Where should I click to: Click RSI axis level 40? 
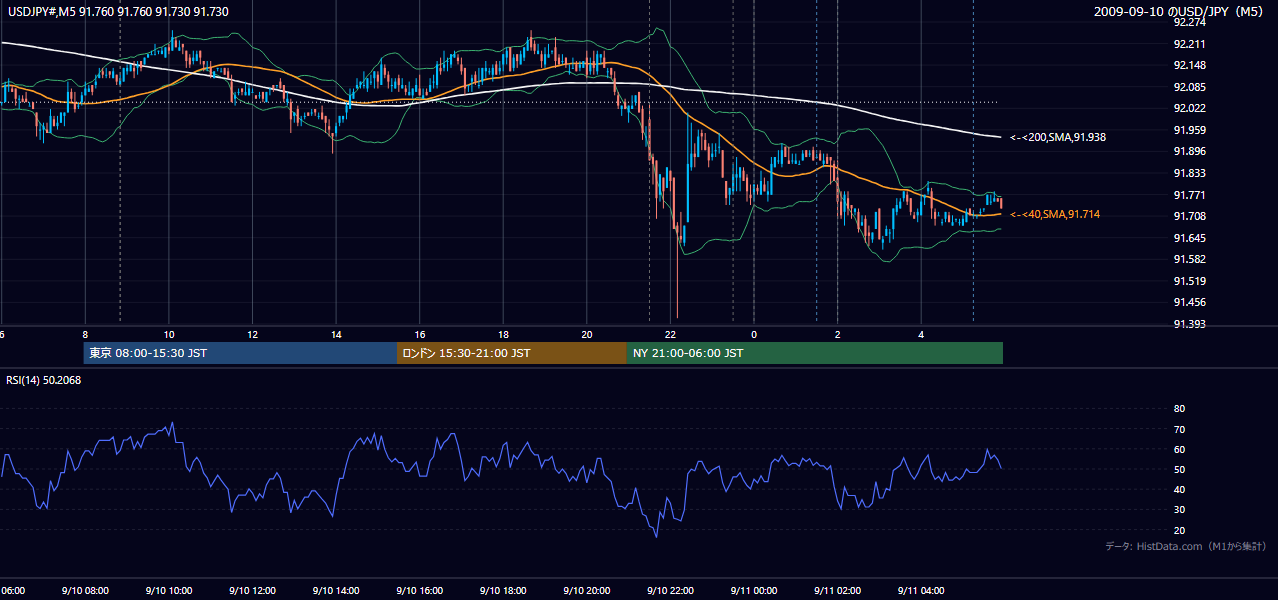click(1180, 489)
